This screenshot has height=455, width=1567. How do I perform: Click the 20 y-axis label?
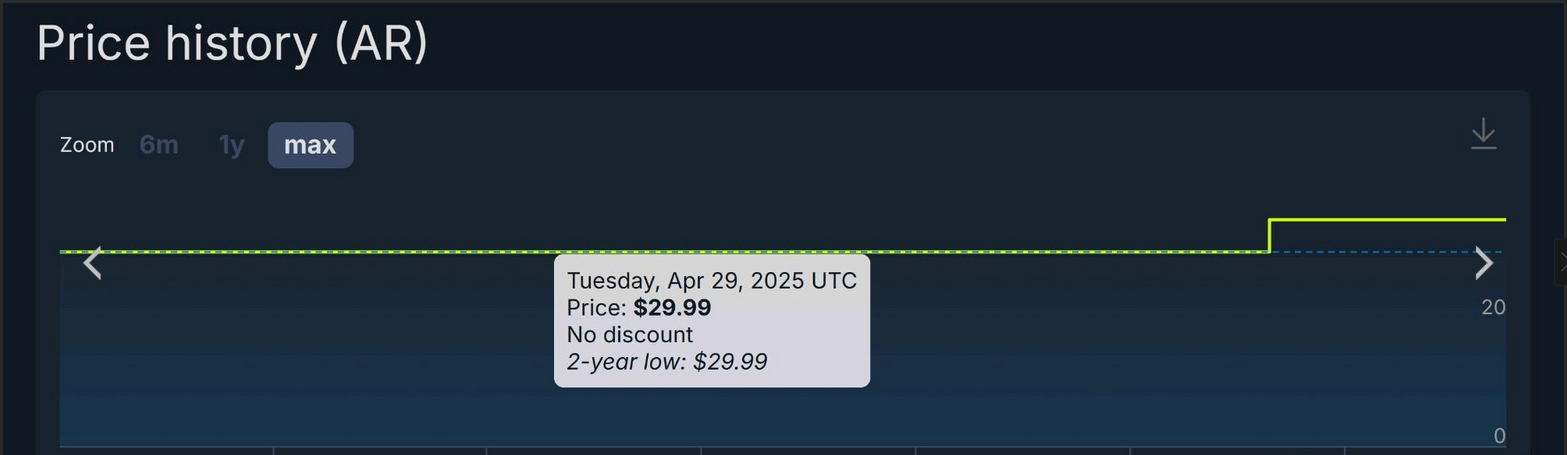[1493, 307]
